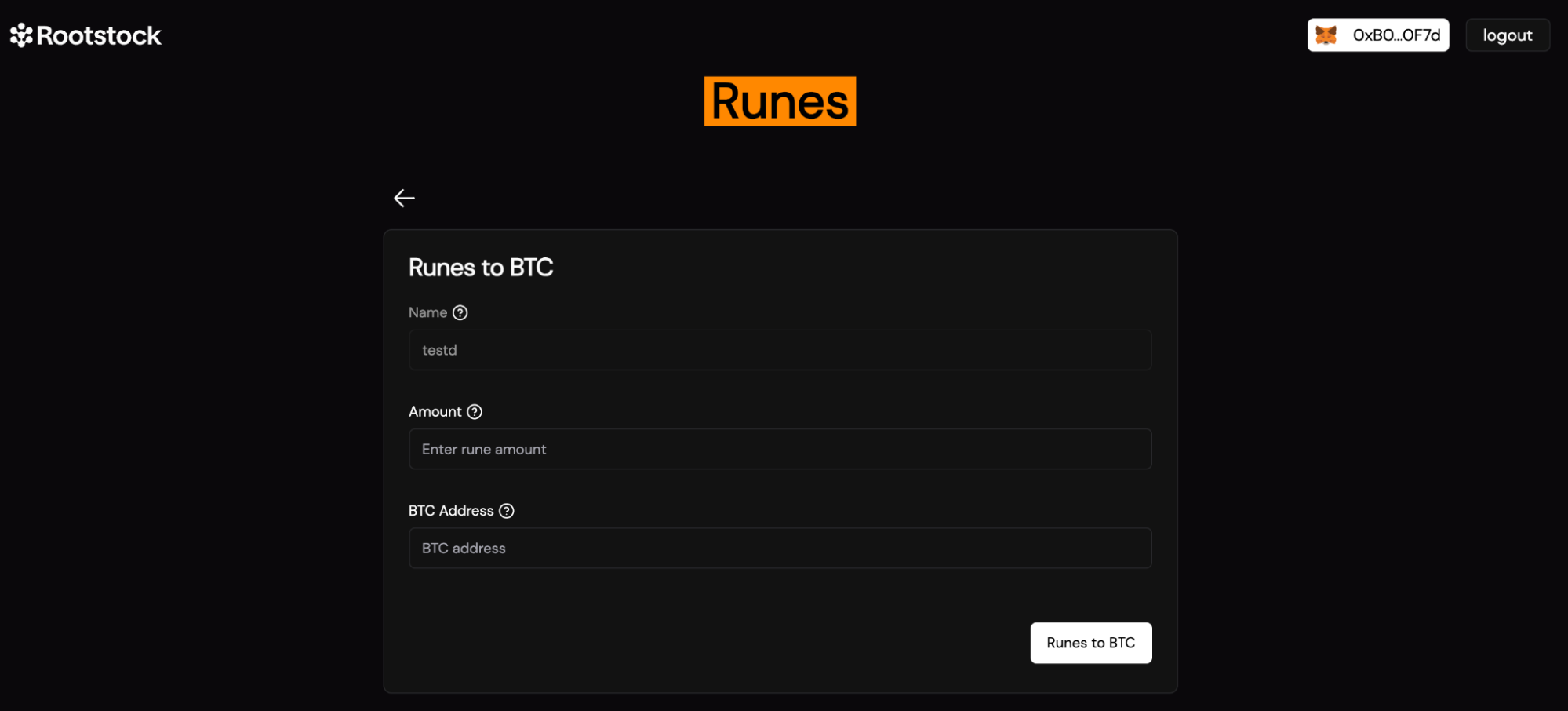
Task: Click the MetaMask fox icon
Action: coord(1326,35)
